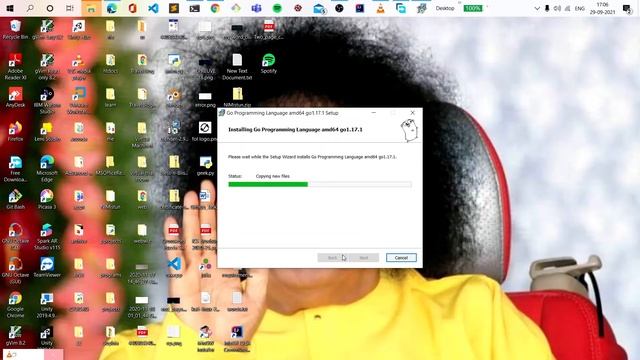Open the clock showing 17:06

point(602,8)
